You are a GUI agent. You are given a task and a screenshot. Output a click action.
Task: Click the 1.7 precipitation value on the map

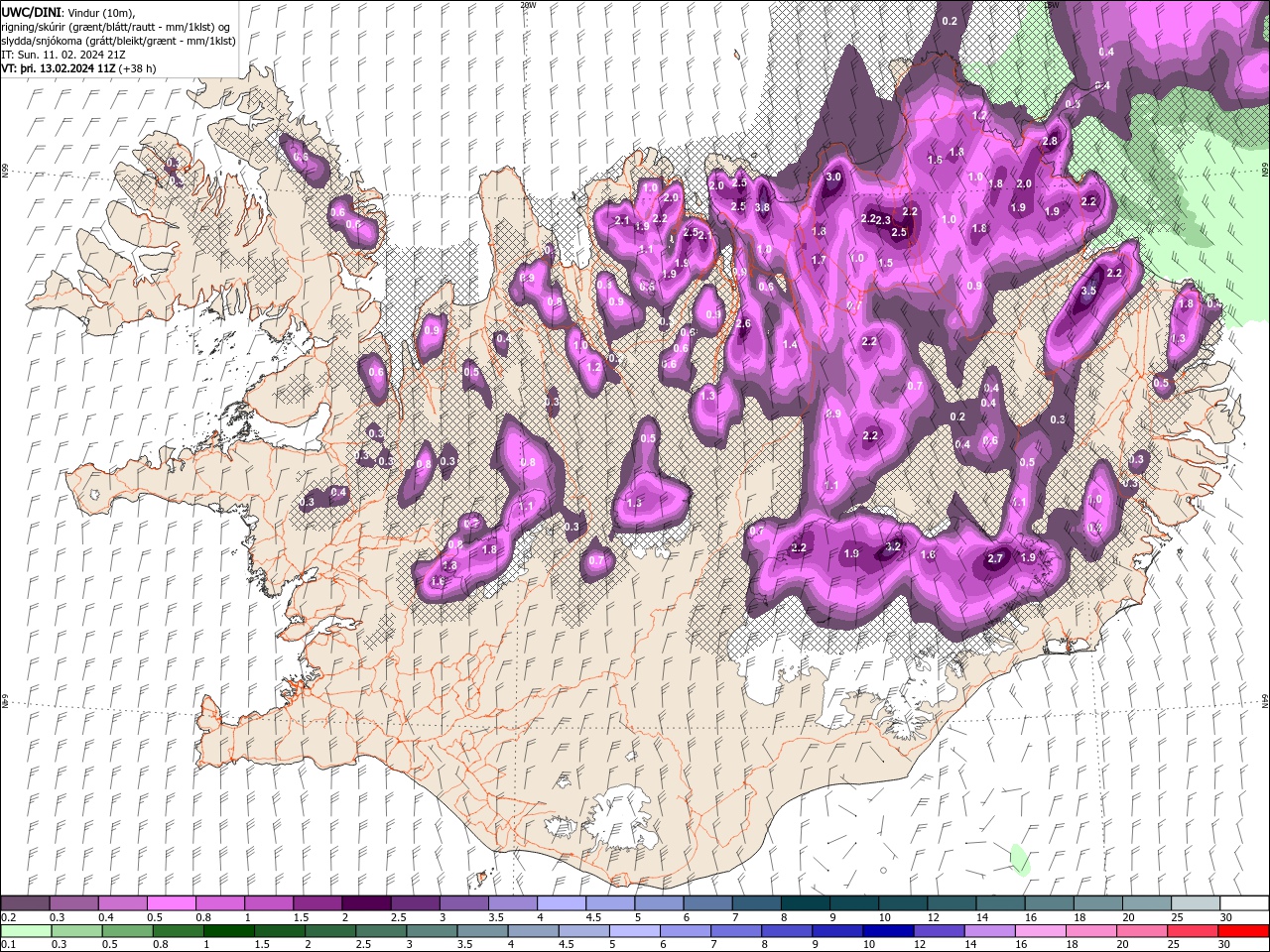tap(819, 260)
